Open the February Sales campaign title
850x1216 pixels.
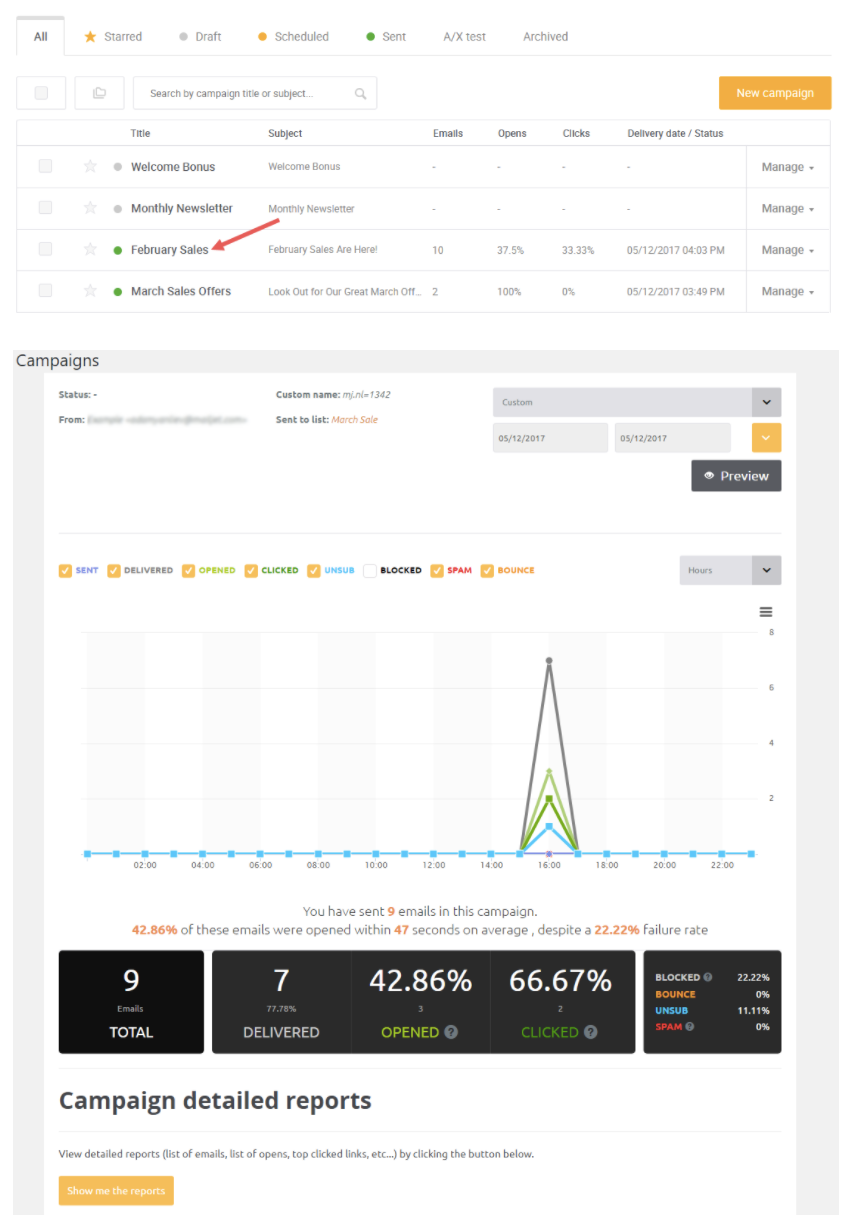170,250
